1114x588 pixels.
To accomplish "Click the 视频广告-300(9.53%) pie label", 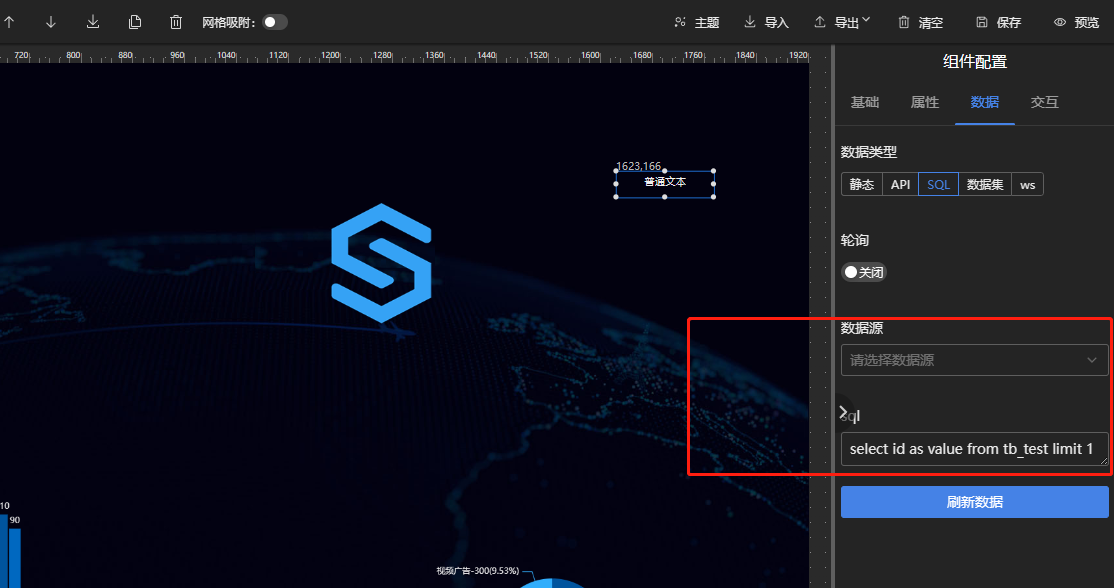I will (477, 570).
